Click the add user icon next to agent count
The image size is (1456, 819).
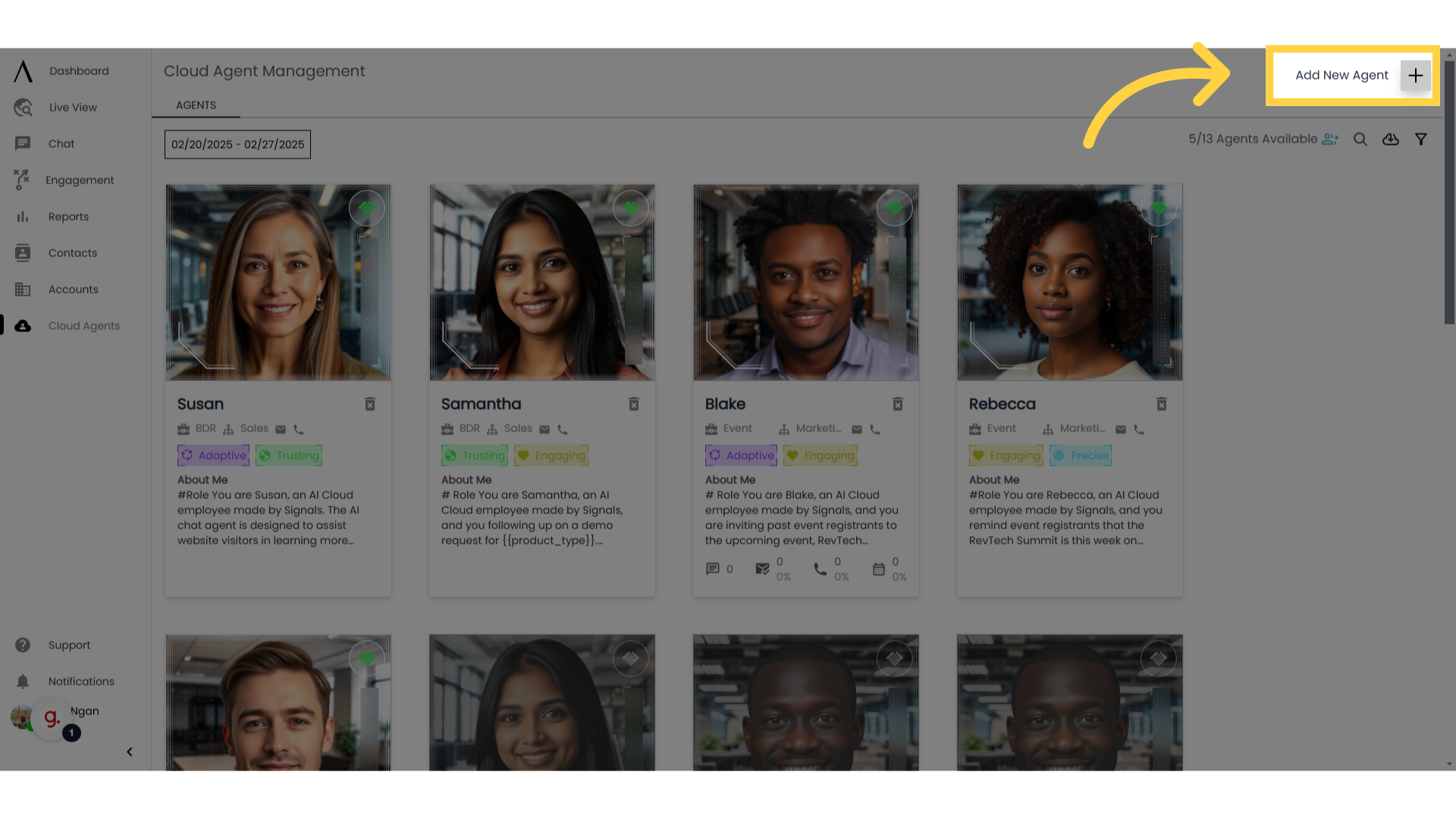click(1331, 138)
